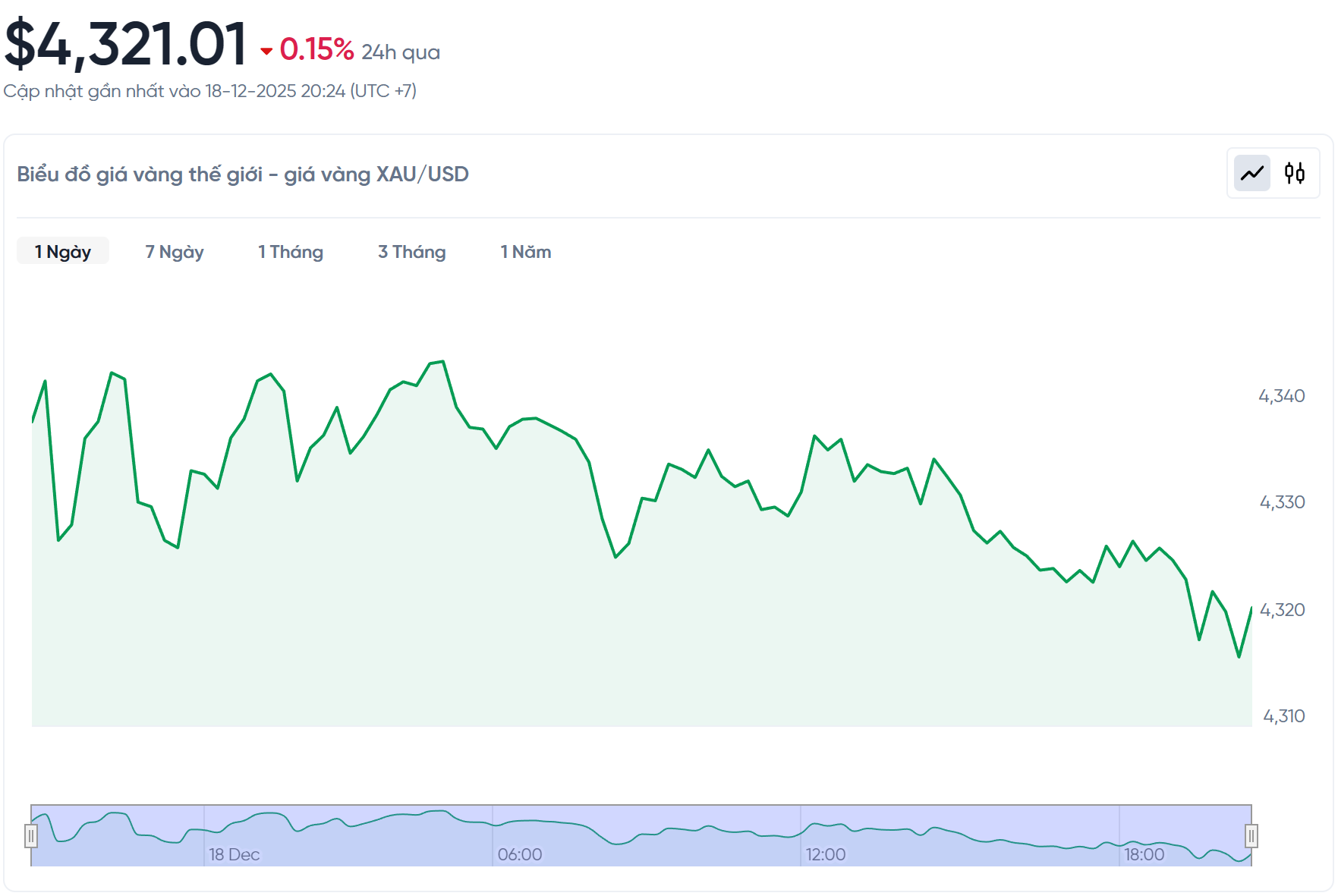1338x896 pixels.
Task: Select the 1 Ngày time range tab
Action: click(x=63, y=252)
